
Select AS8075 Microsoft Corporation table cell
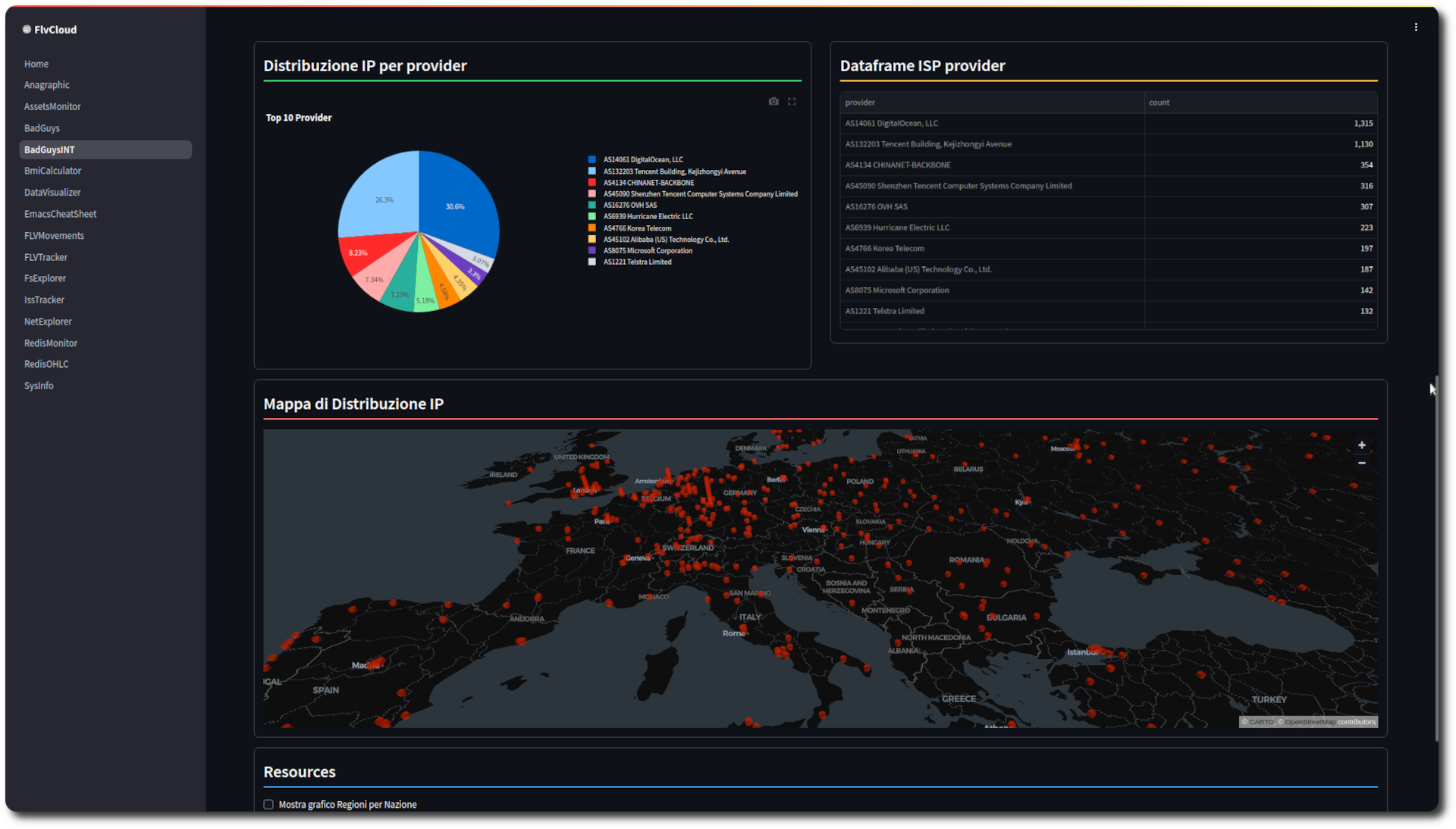pyautogui.click(x=992, y=290)
